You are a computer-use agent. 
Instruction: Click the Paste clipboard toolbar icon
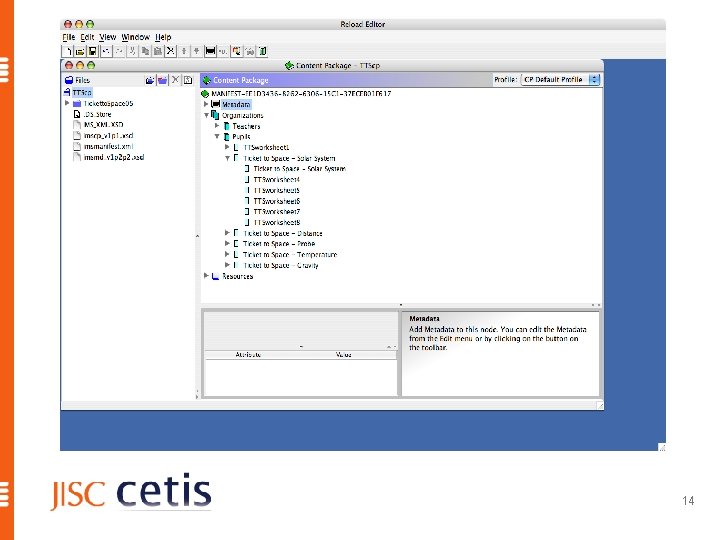[x=158, y=51]
